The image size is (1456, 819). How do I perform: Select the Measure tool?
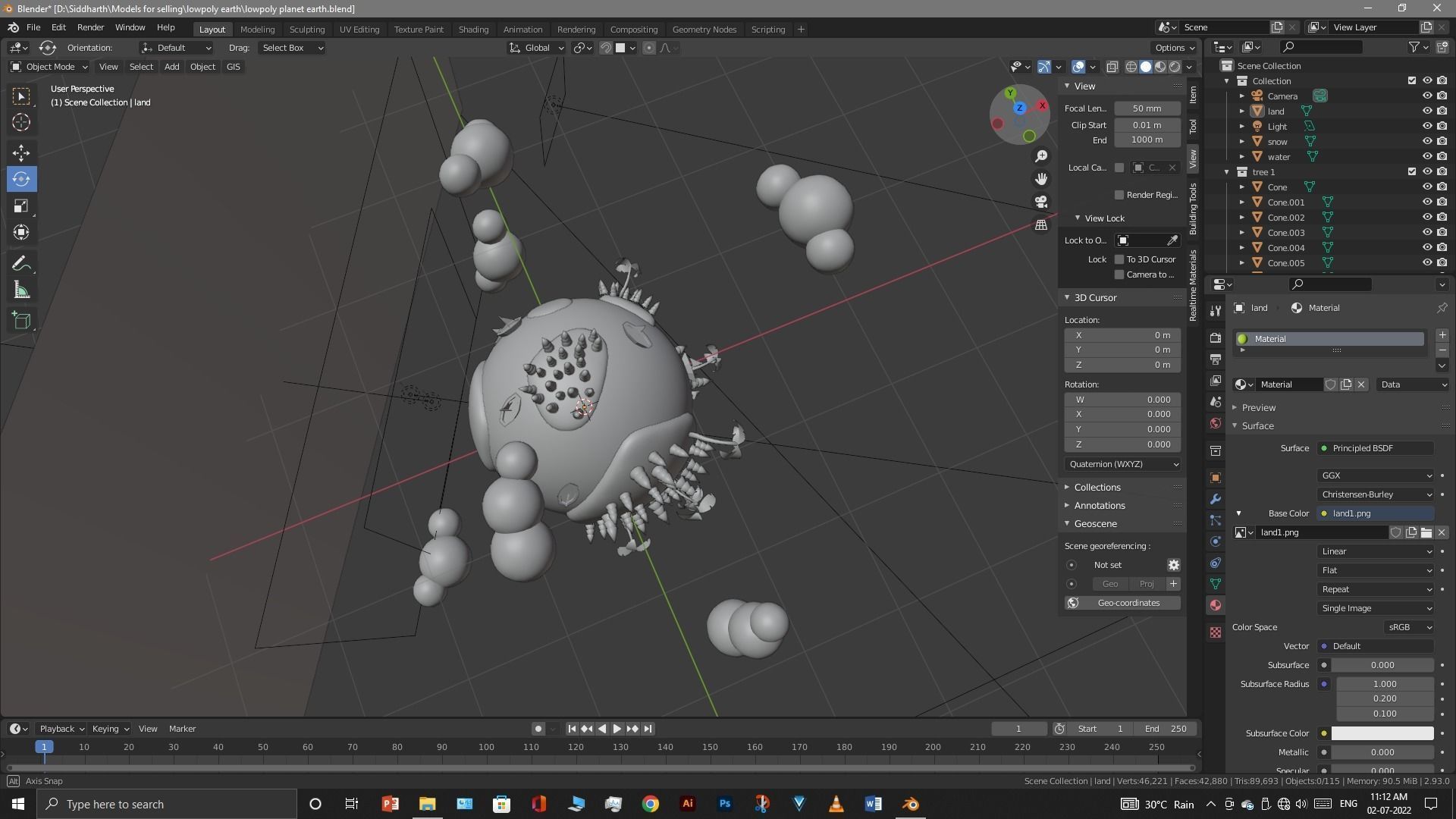pos(21,290)
